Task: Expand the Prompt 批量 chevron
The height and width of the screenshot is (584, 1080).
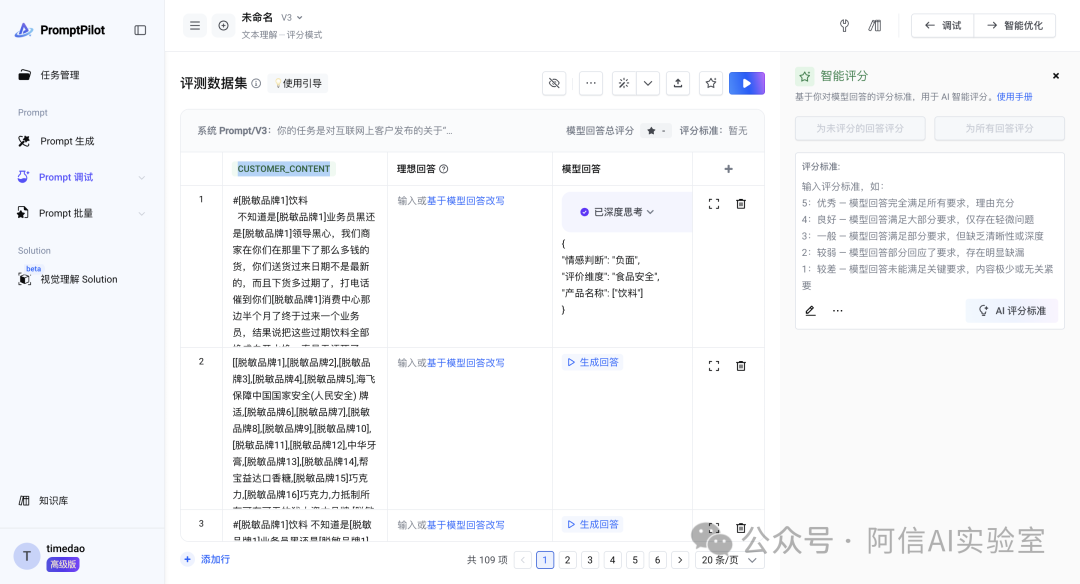Action: 141,213
